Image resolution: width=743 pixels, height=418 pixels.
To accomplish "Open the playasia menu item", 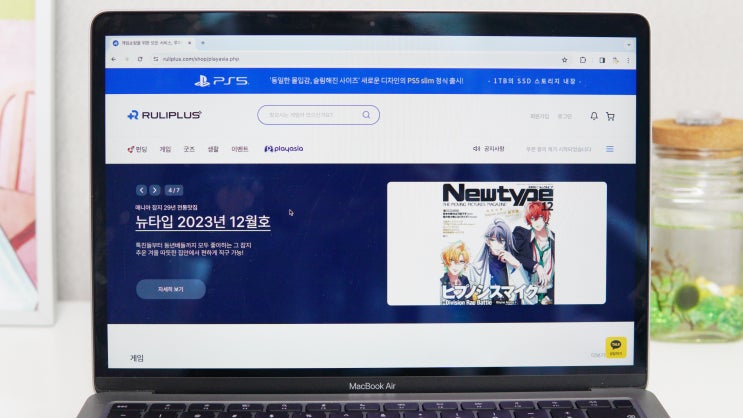I will (x=283, y=149).
